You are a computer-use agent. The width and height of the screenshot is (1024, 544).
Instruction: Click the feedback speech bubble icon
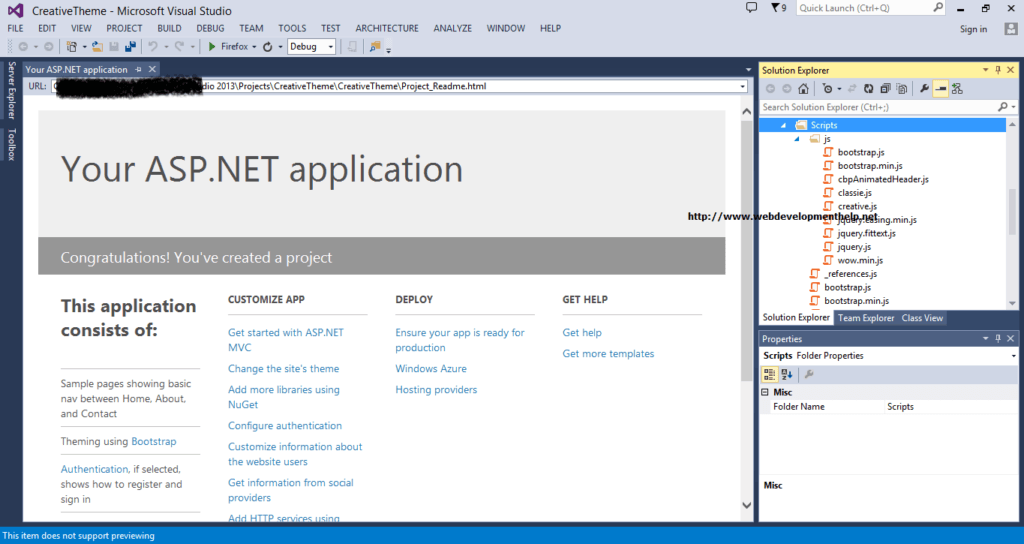[x=752, y=8]
